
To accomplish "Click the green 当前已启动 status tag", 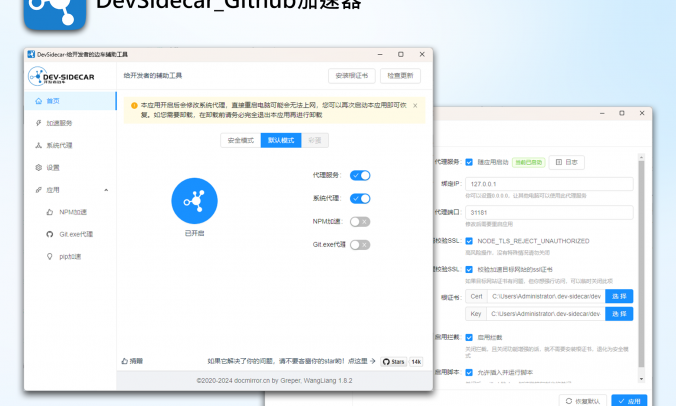I will 529,162.
